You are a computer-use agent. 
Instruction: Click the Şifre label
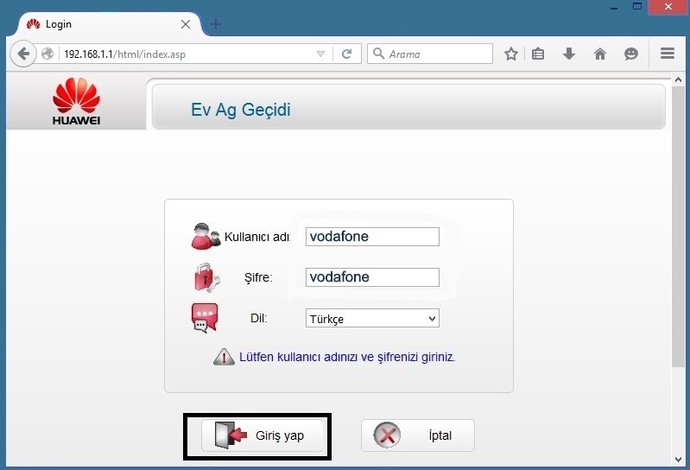(258, 278)
